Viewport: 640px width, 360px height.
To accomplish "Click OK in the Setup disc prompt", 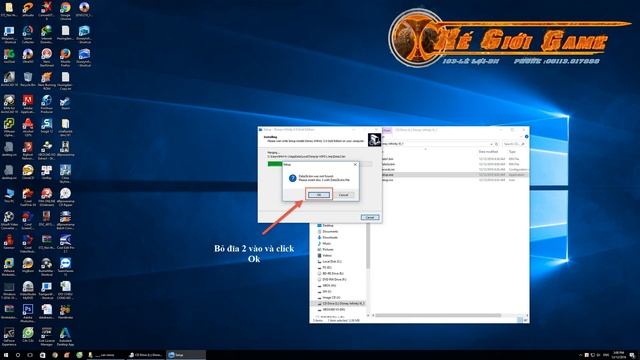I will pyautogui.click(x=319, y=195).
